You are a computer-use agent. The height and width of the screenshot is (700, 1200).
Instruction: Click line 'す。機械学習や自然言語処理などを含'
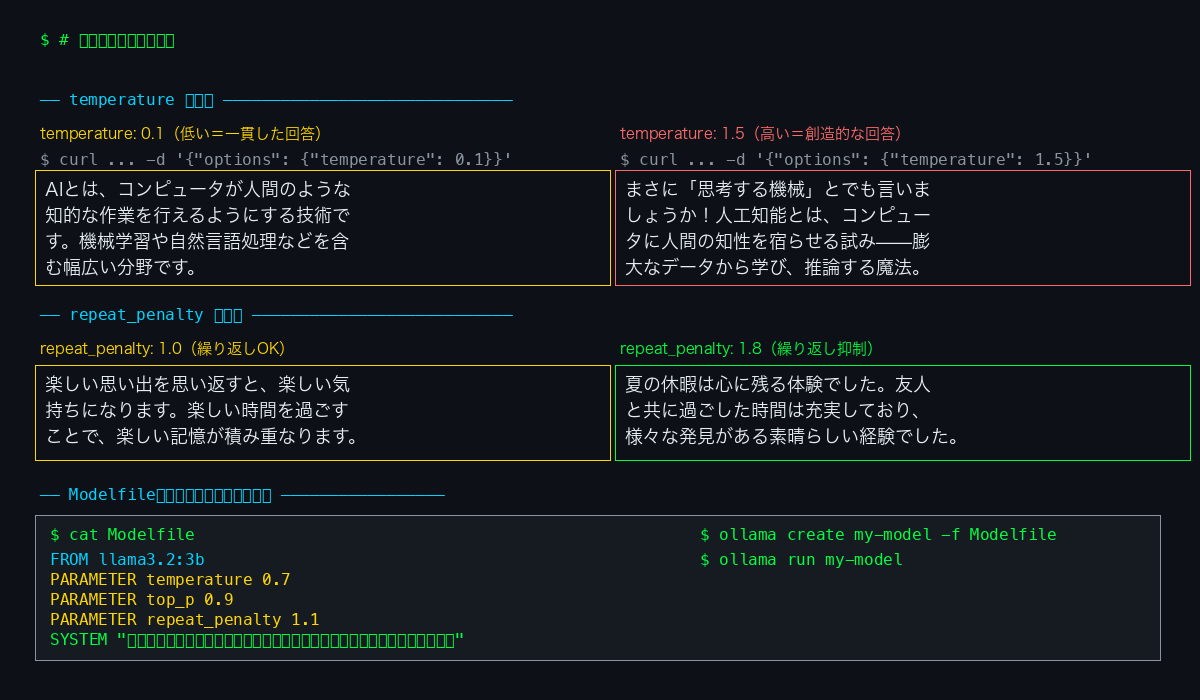(x=198, y=241)
